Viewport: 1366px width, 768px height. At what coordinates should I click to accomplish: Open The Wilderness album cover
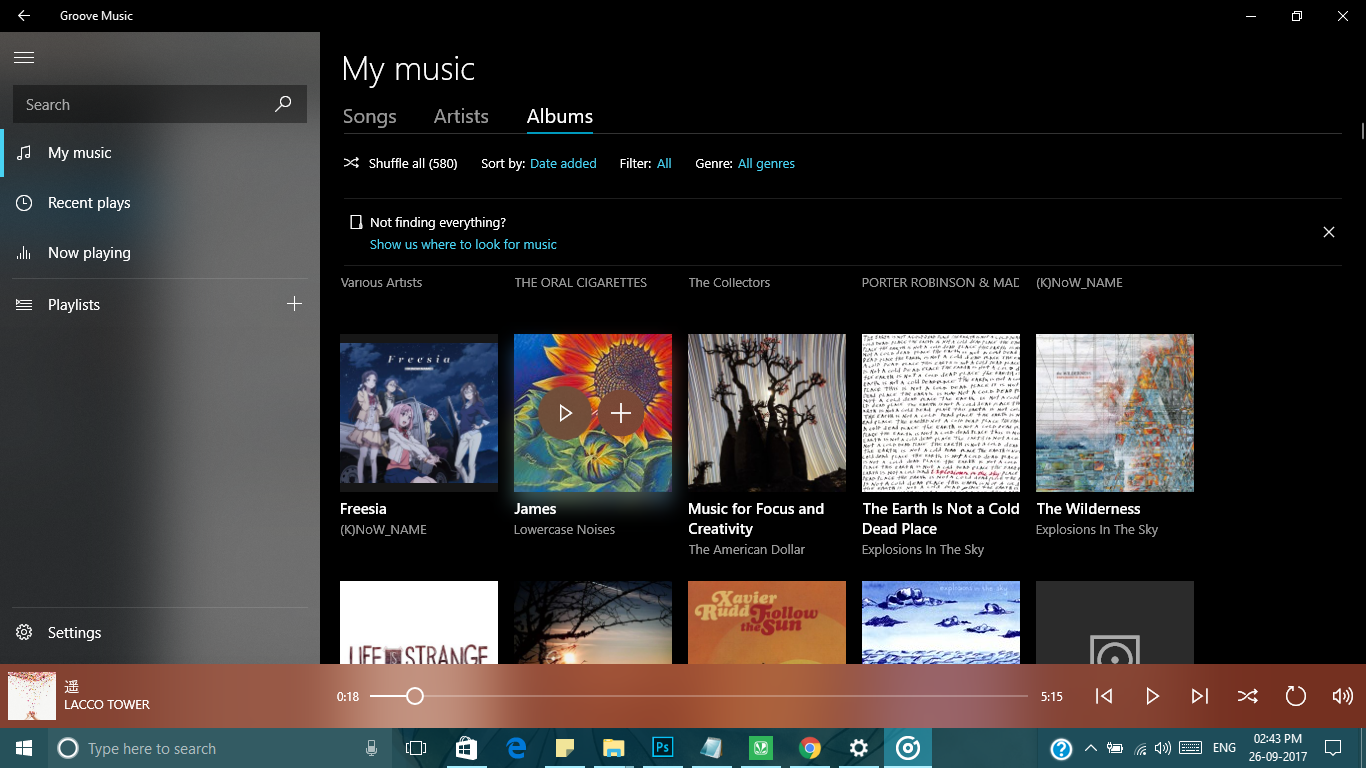click(1115, 413)
